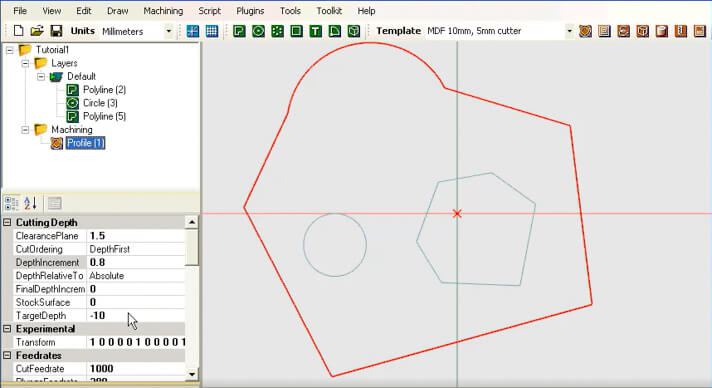Edit the CutFeedrate value 1000

(136, 368)
